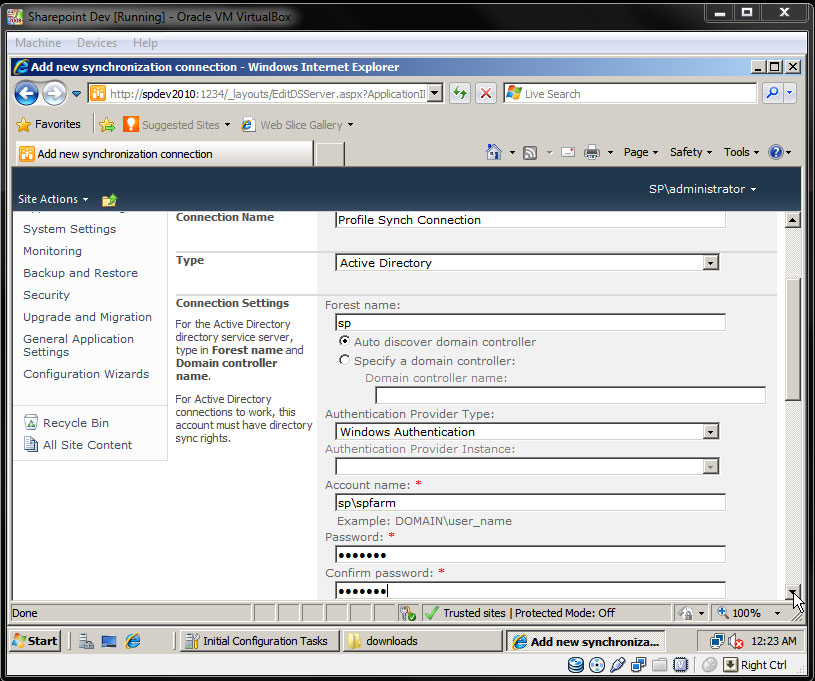Image resolution: width=815 pixels, height=681 pixels.
Task: Open General Application Settings link
Action: (x=78, y=345)
